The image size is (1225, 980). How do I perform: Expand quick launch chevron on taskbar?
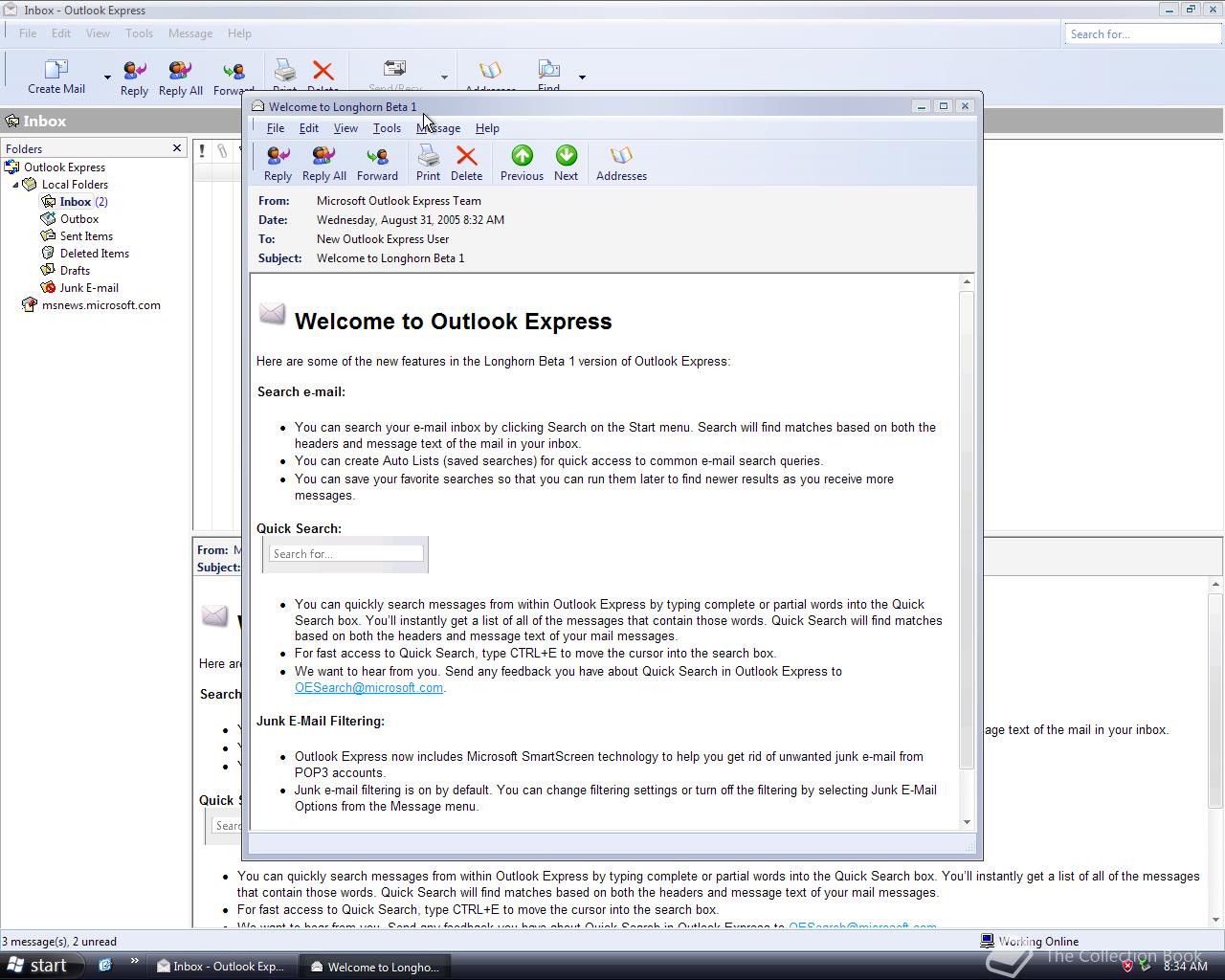(x=135, y=963)
